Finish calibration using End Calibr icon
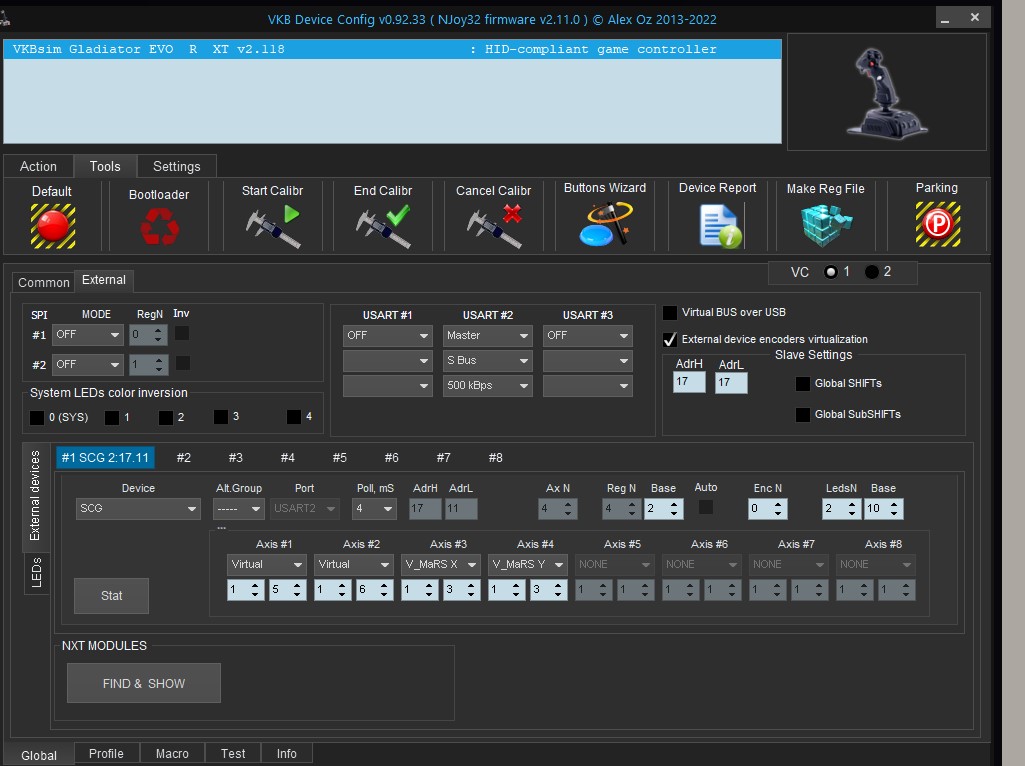The width and height of the screenshot is (1025, 766). pyautogui.click(x=383, y=226)
